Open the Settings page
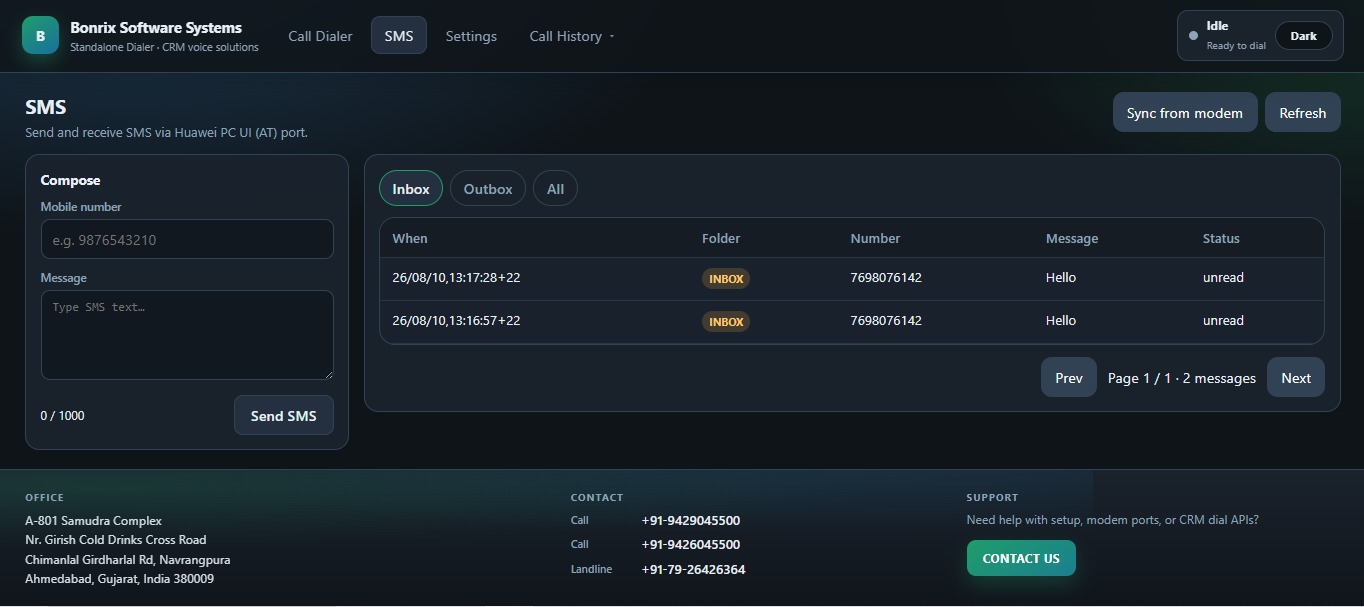This screenshot has height=607, width=1364. tap(471, 36)
